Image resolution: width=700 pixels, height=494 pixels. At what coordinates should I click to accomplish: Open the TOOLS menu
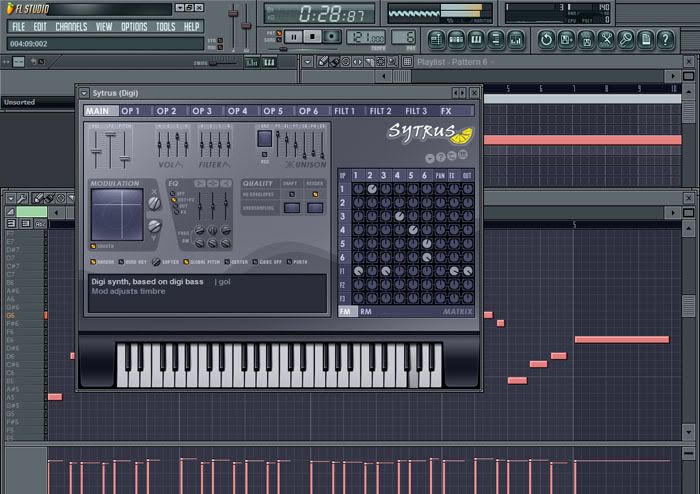[166, 27]
